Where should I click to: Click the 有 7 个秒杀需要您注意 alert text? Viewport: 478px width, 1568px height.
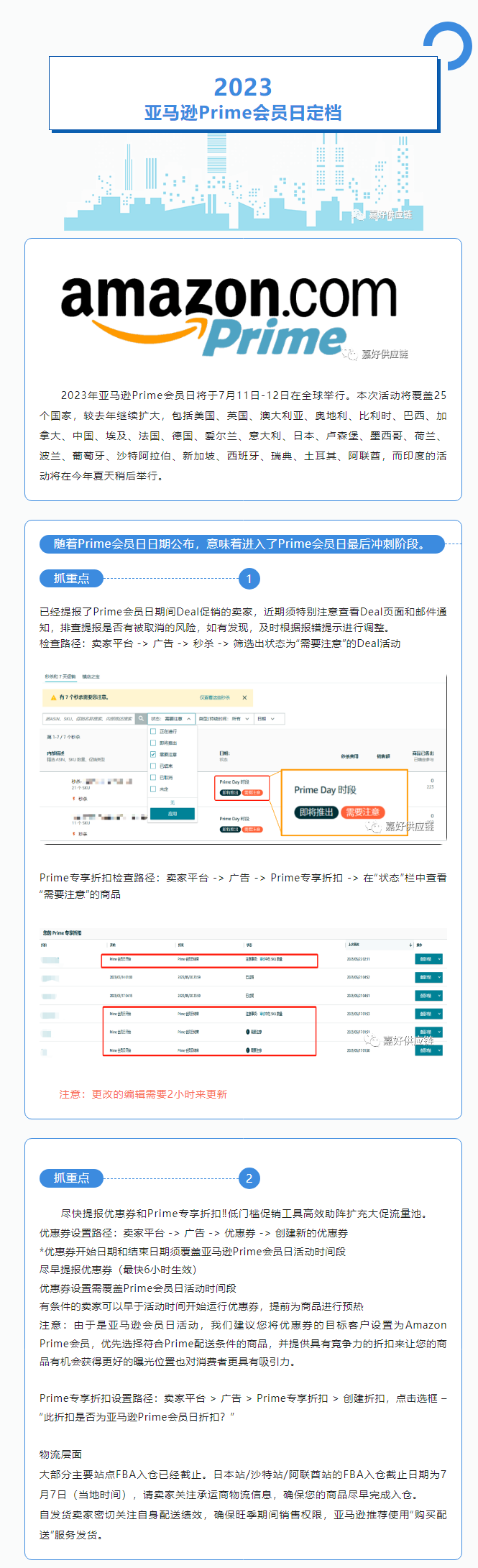click(83, 697)
